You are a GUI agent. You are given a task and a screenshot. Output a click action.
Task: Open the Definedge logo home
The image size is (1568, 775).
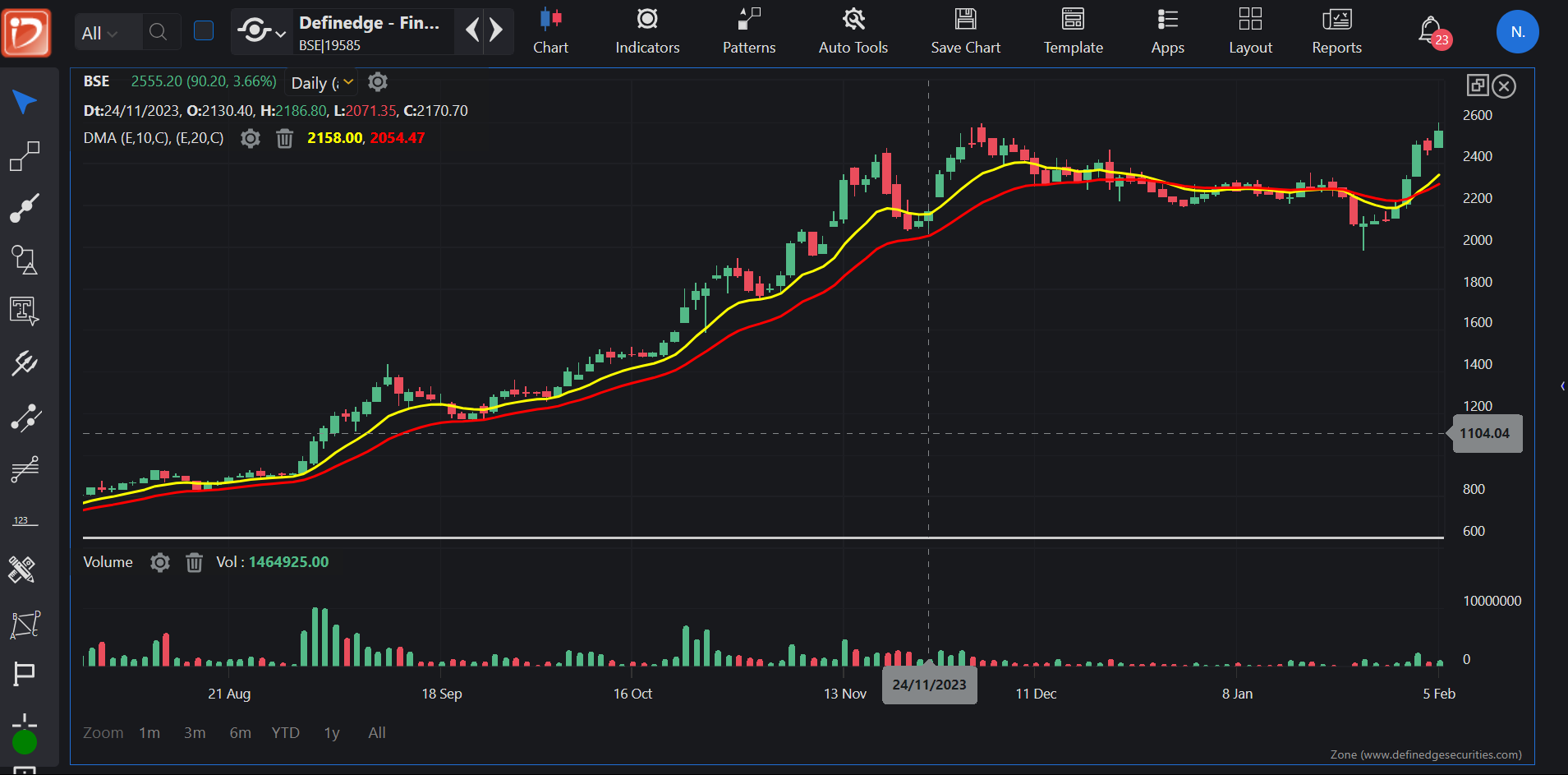(x=26, y=33)
